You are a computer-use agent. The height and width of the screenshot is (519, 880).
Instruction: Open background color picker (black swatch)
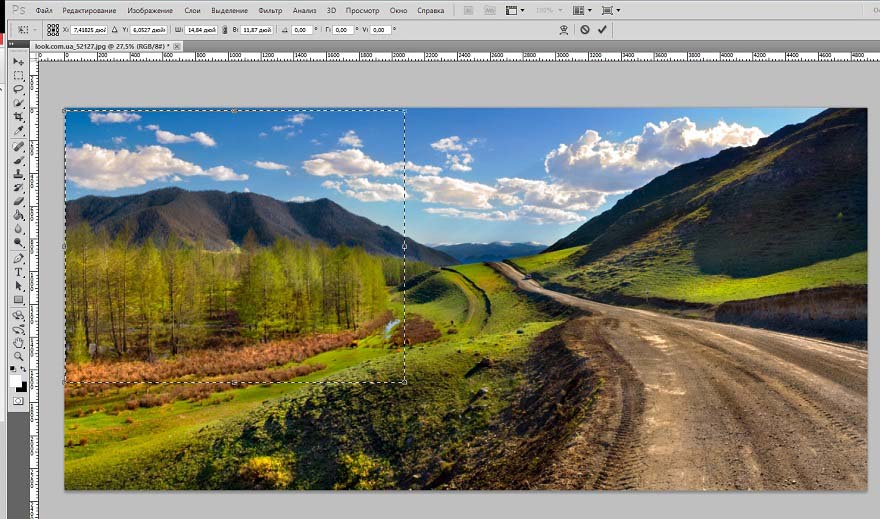[x=23, y=388]
